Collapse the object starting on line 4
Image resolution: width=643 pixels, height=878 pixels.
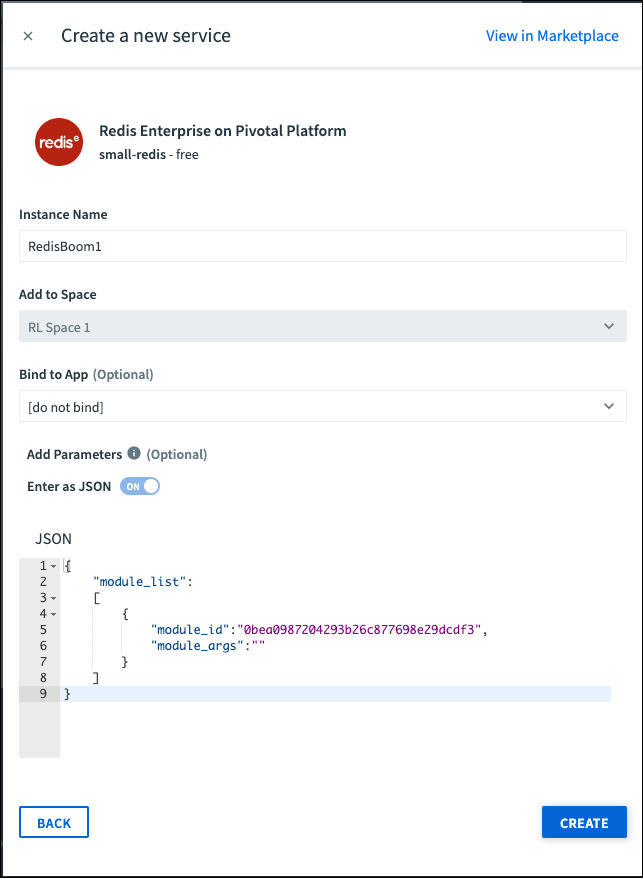[x=53, y=614]
